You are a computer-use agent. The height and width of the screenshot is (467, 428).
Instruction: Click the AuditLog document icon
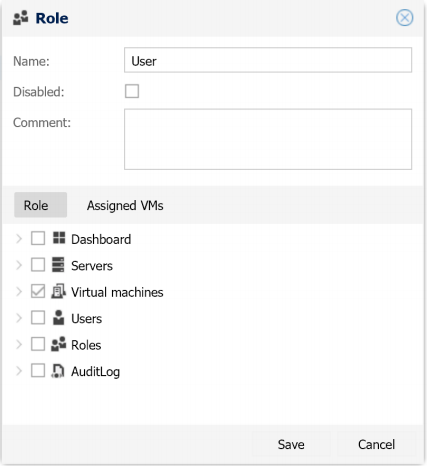(x=58, y=371)
